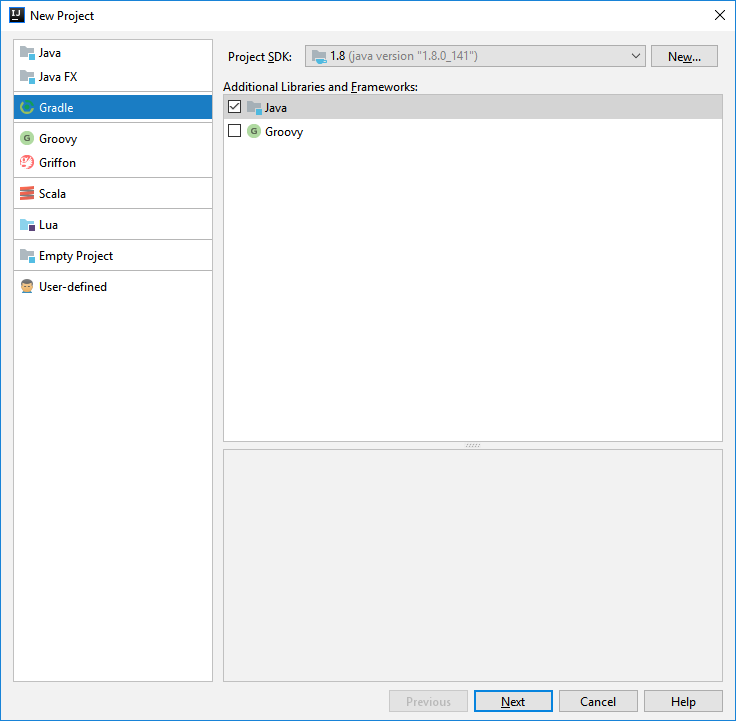Click the 1.8 java version text in SDK field
Image resolution: width=736 pixels, height=721 pixels.
click(x=404, y=56)
